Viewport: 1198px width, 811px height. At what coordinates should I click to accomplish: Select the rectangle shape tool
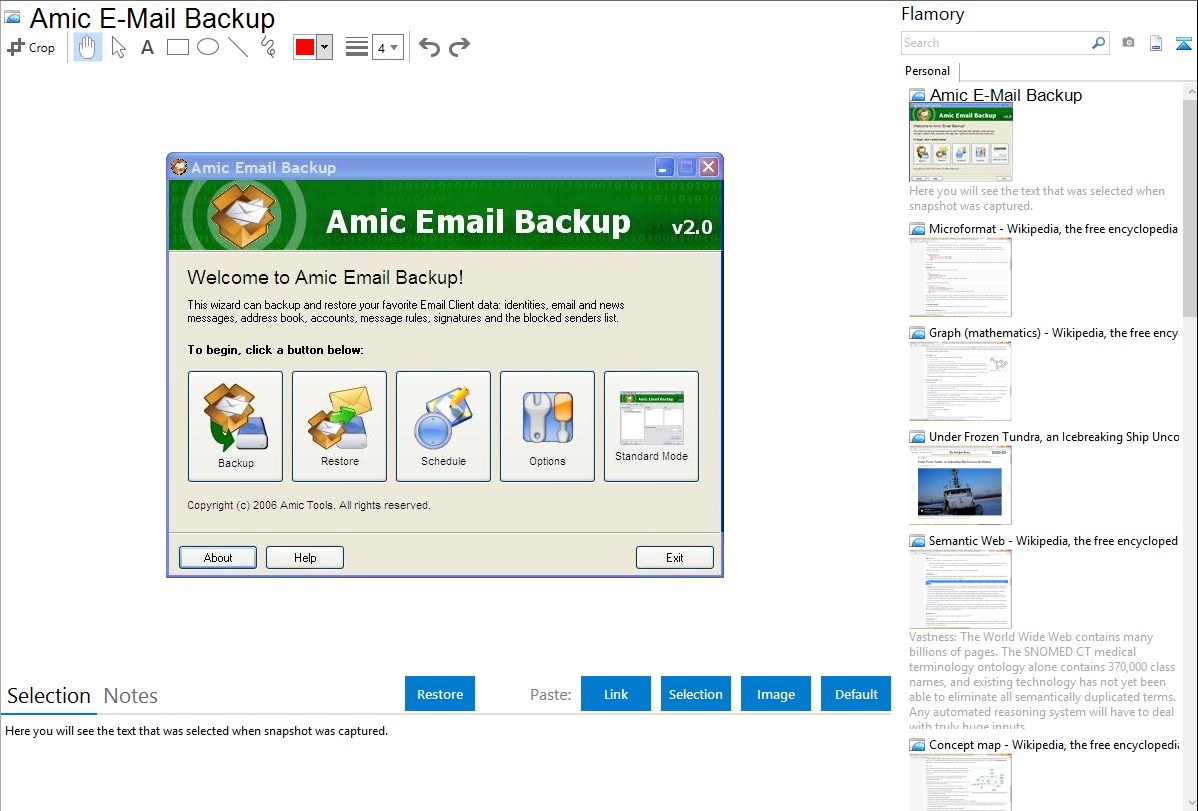[177, 47]
